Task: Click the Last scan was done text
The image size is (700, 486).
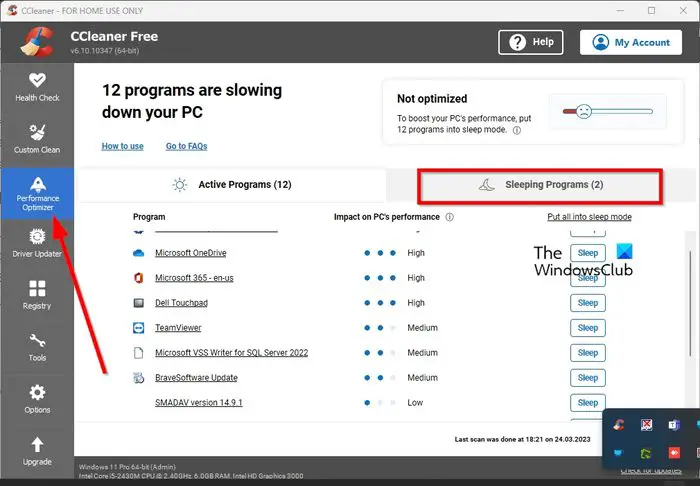Action: click(522, 440)
